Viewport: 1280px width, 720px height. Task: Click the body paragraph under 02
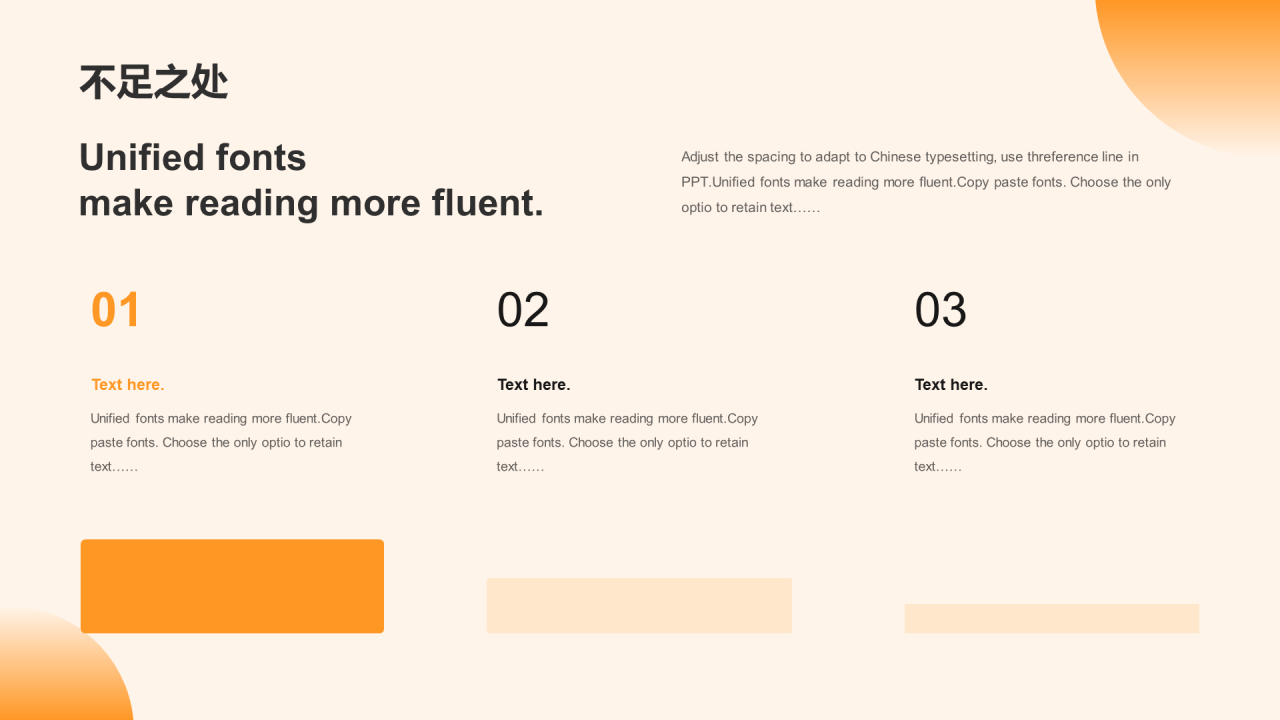[628, 442]
